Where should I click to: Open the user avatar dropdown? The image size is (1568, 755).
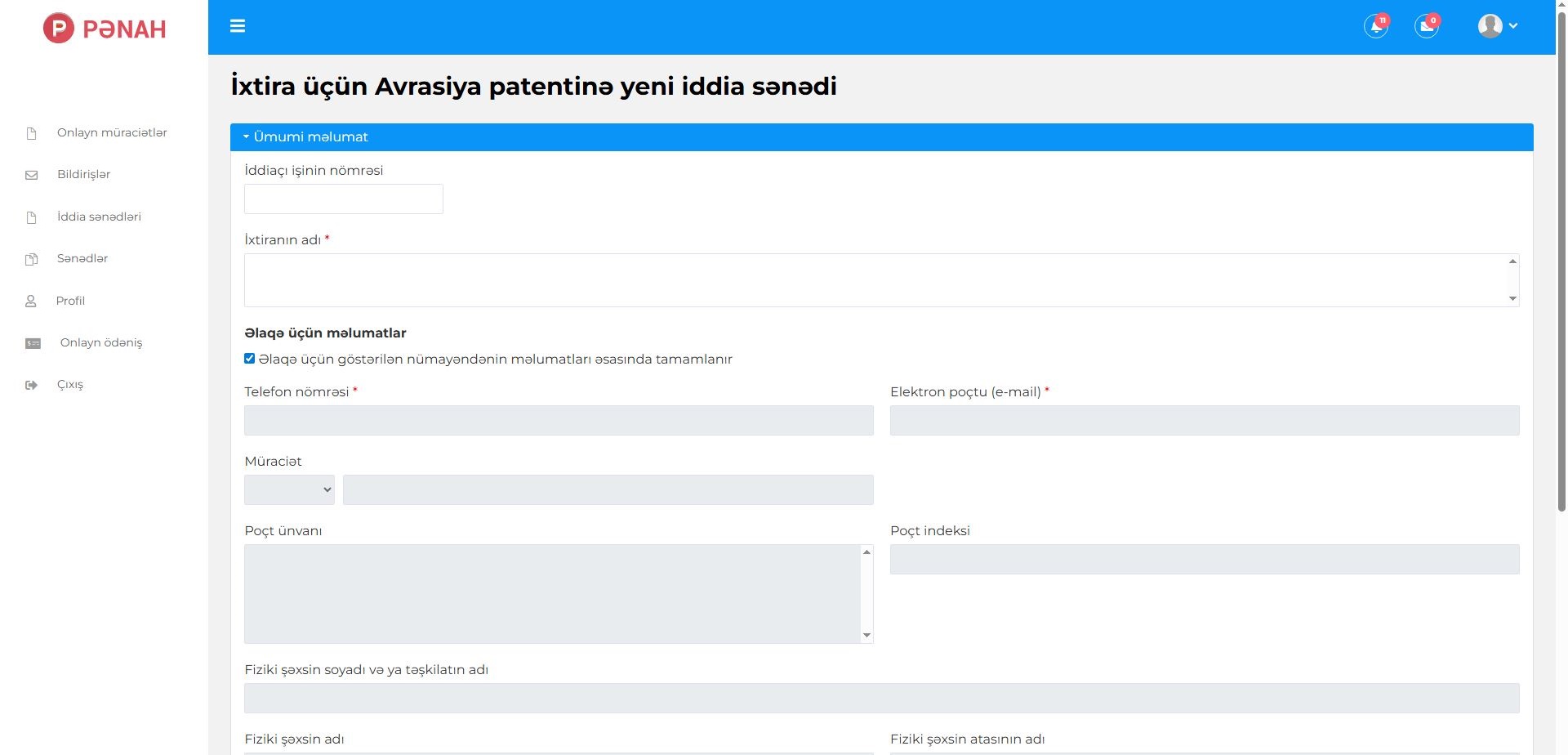[1497, 26]
